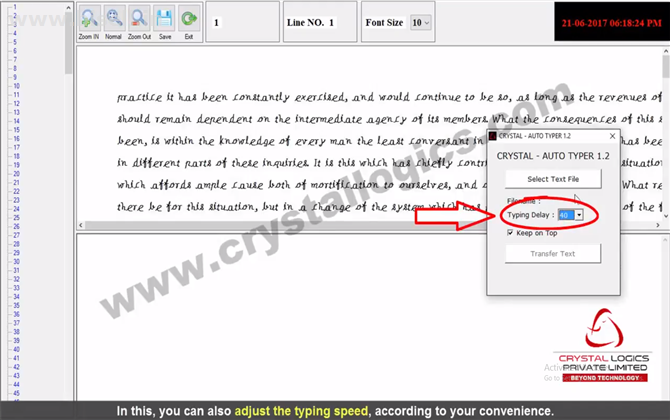670x420 pixels.
Task: Click the date and time display
Action: tap(611, 23)
